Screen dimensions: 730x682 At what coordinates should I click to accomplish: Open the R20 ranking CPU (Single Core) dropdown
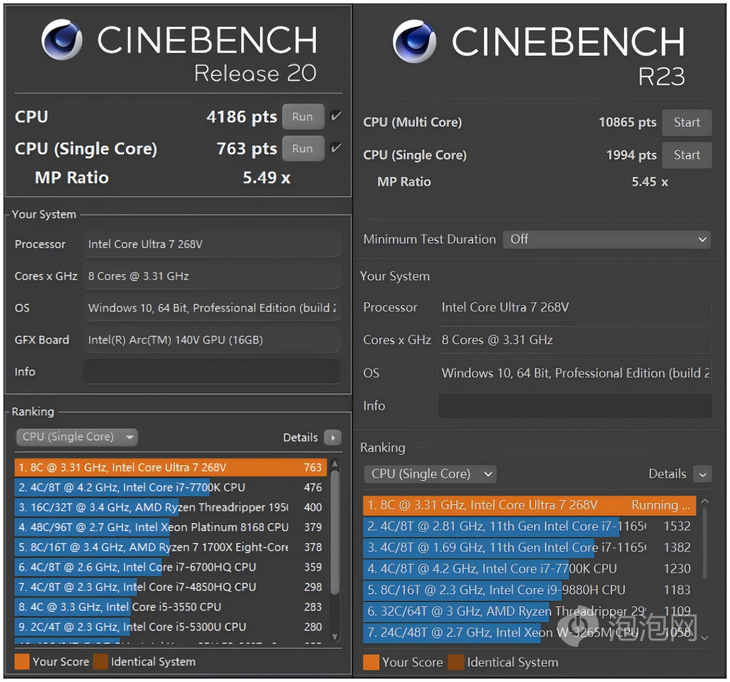click(77, 437)
